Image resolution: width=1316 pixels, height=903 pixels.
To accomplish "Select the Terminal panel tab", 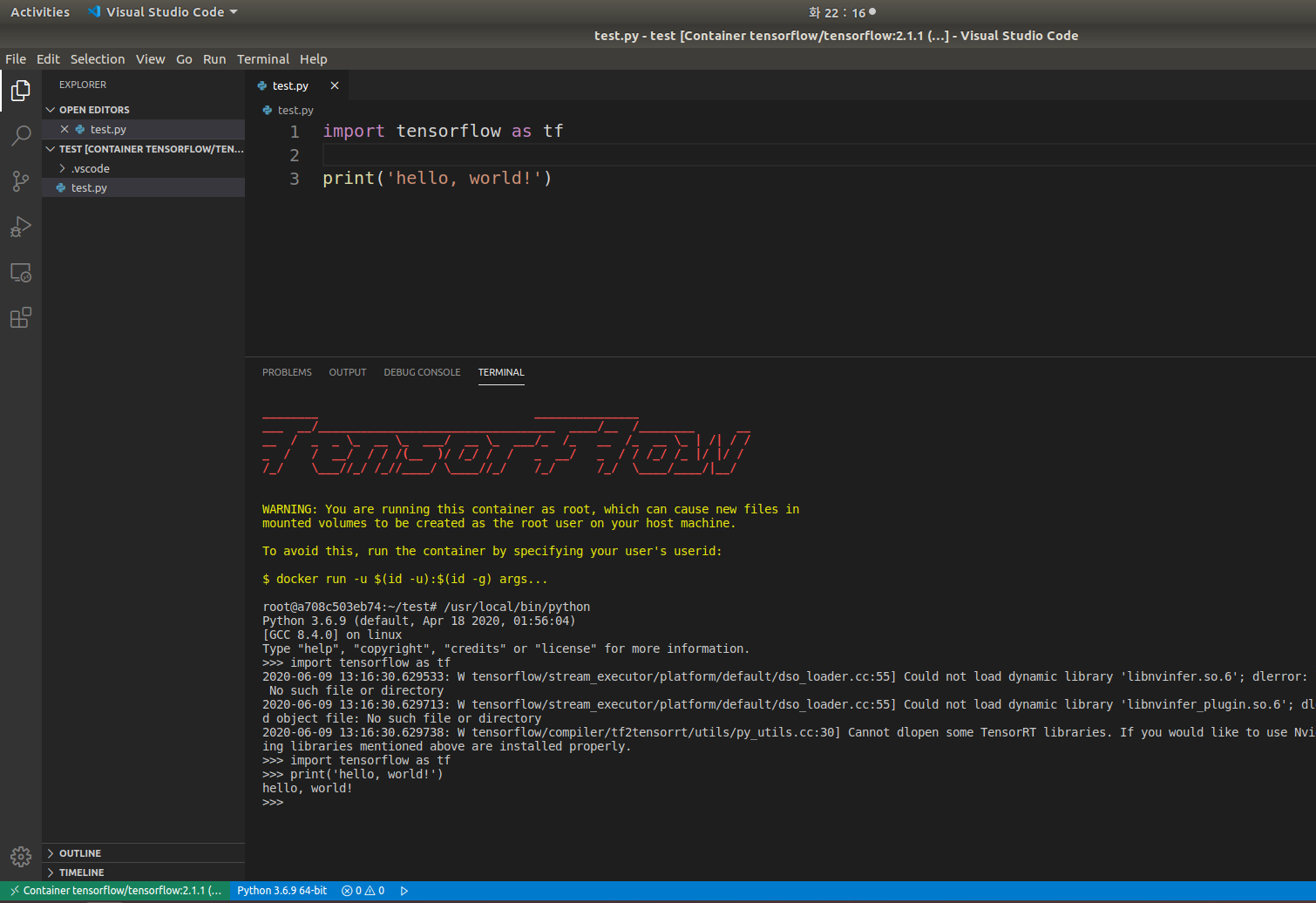I will [501, 372].
